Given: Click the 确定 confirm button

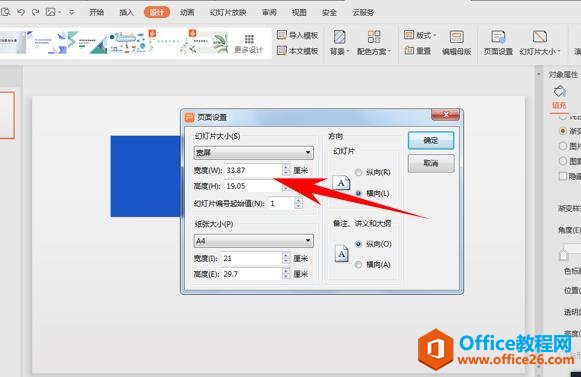Looking at the screenshot, I should 431,140.
